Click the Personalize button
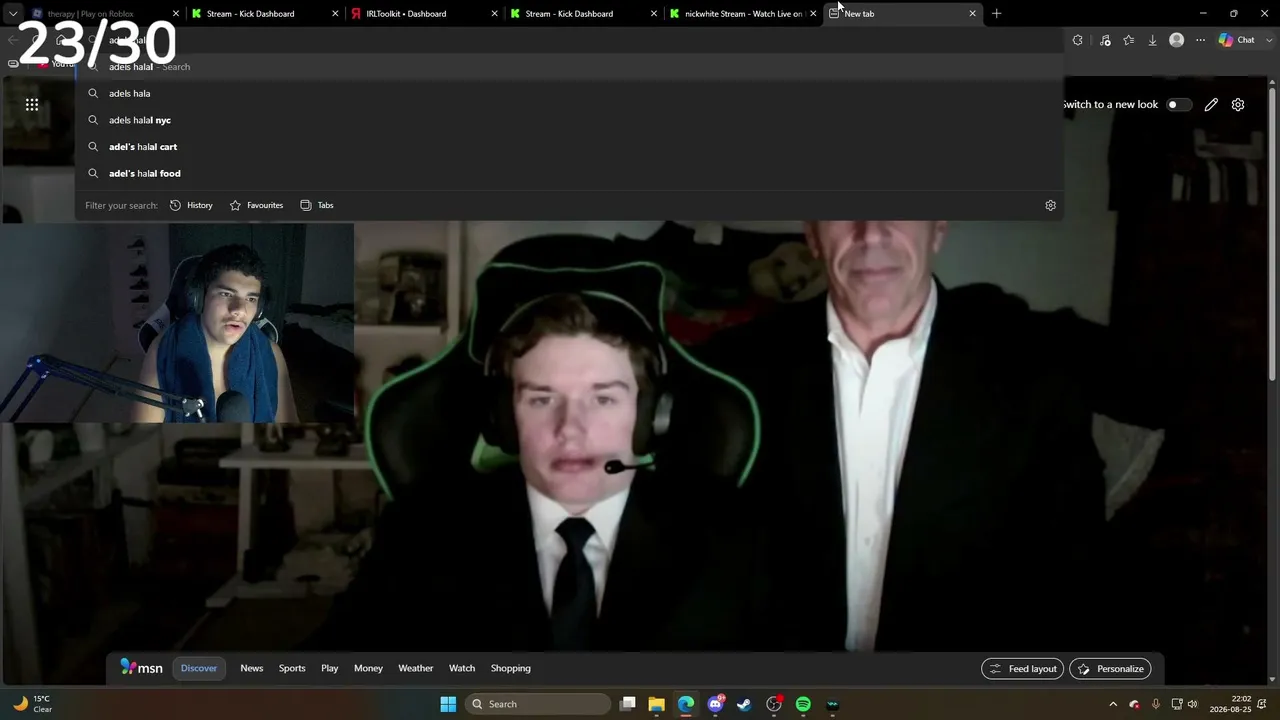The width and height of the screenshot is (1280, 720). tap(1110, 669)
